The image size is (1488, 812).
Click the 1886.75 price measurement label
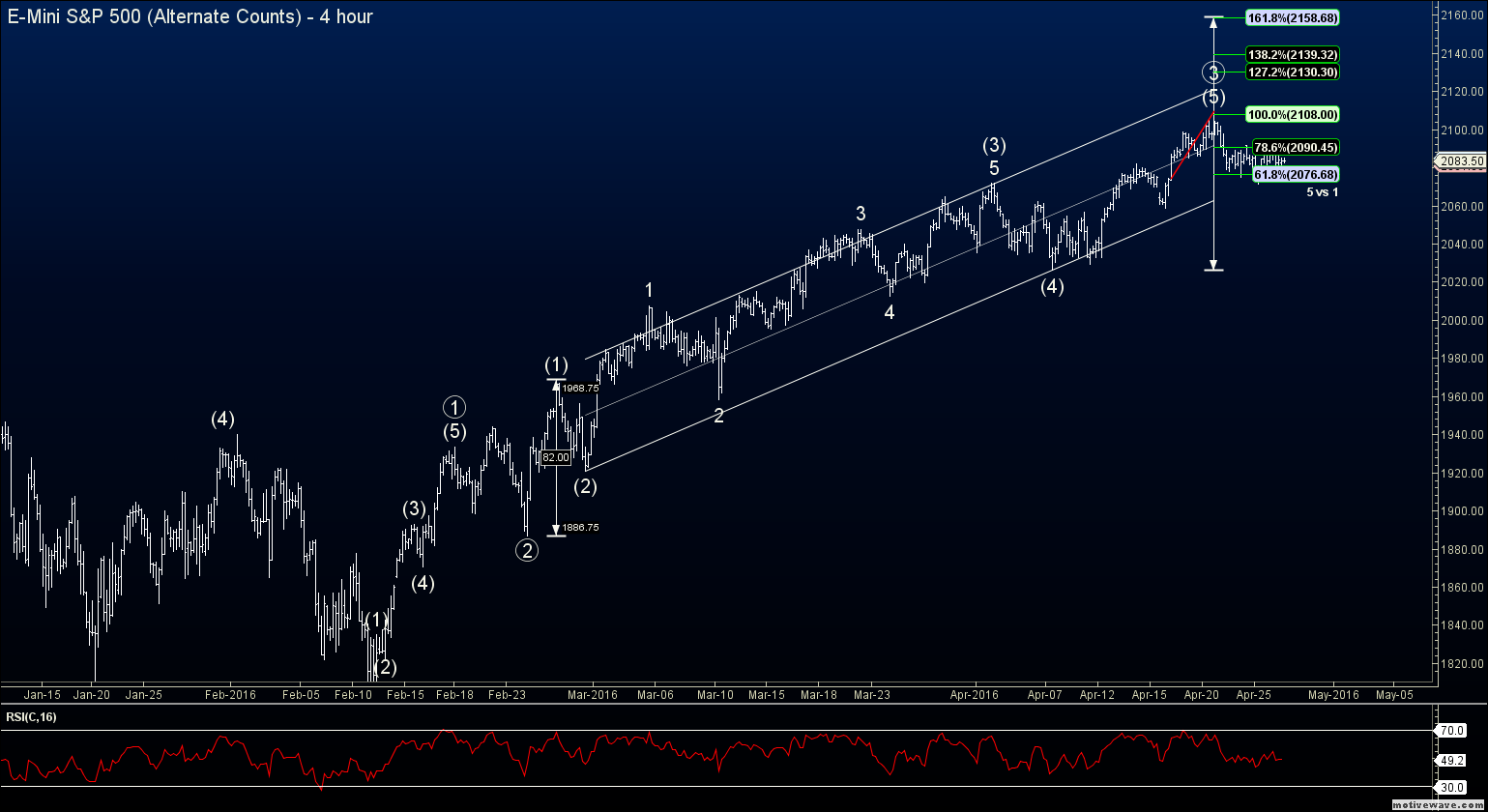pyautogui.click(x=580, y=528)
